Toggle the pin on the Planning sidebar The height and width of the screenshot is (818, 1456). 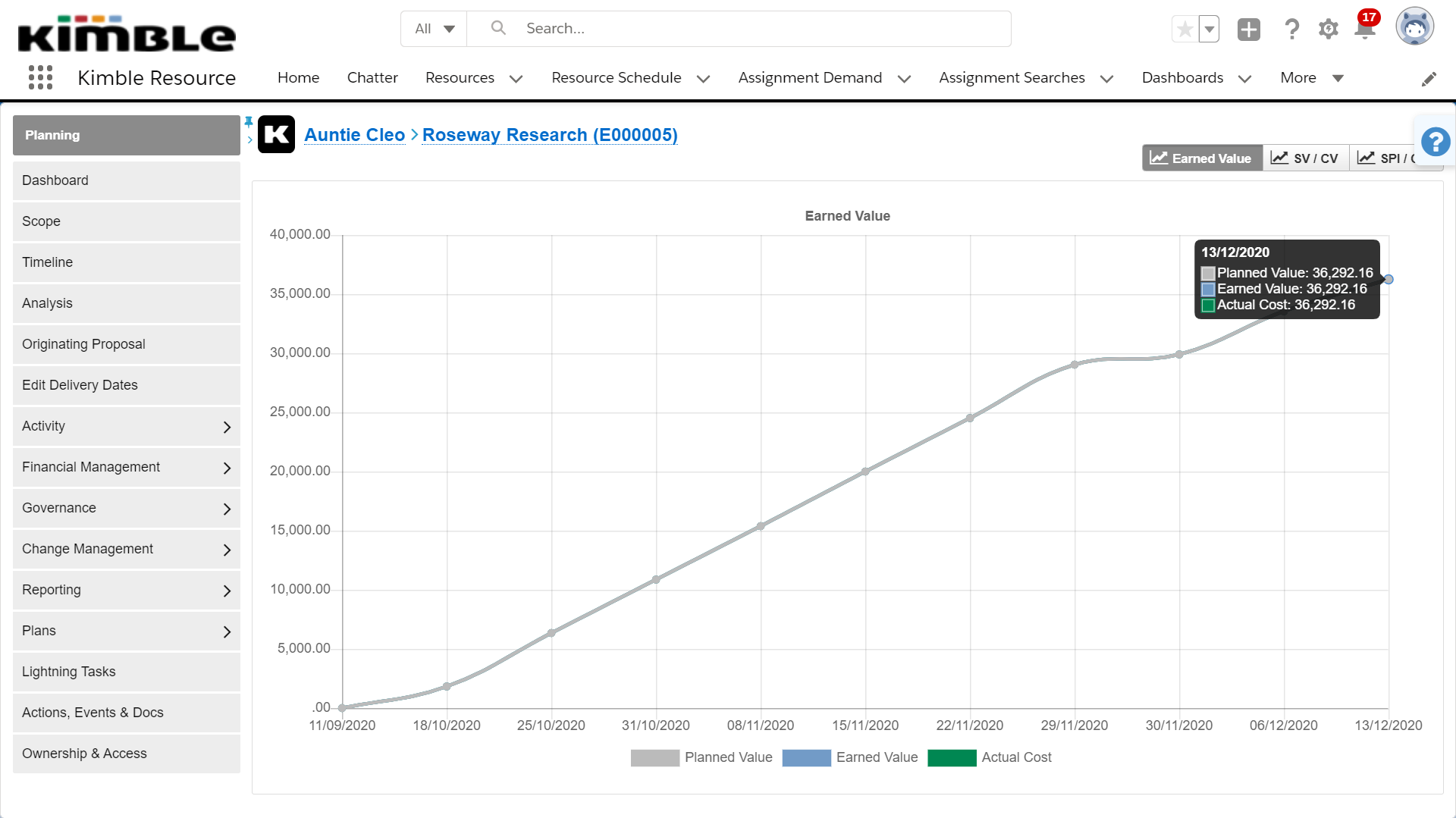[x=249, y=121]
